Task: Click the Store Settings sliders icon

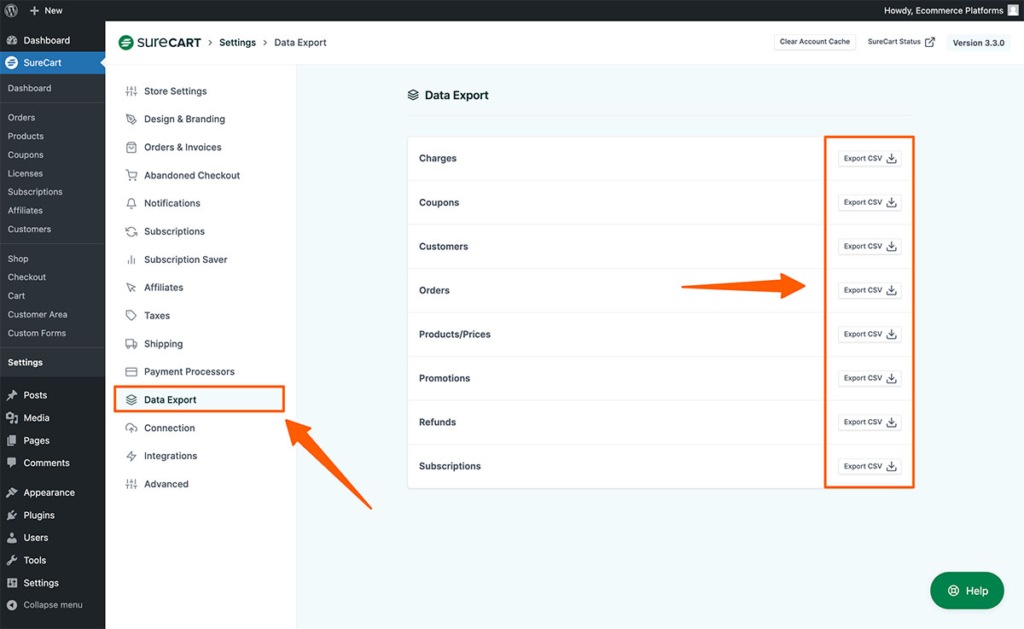Action: tap(131, 91)
